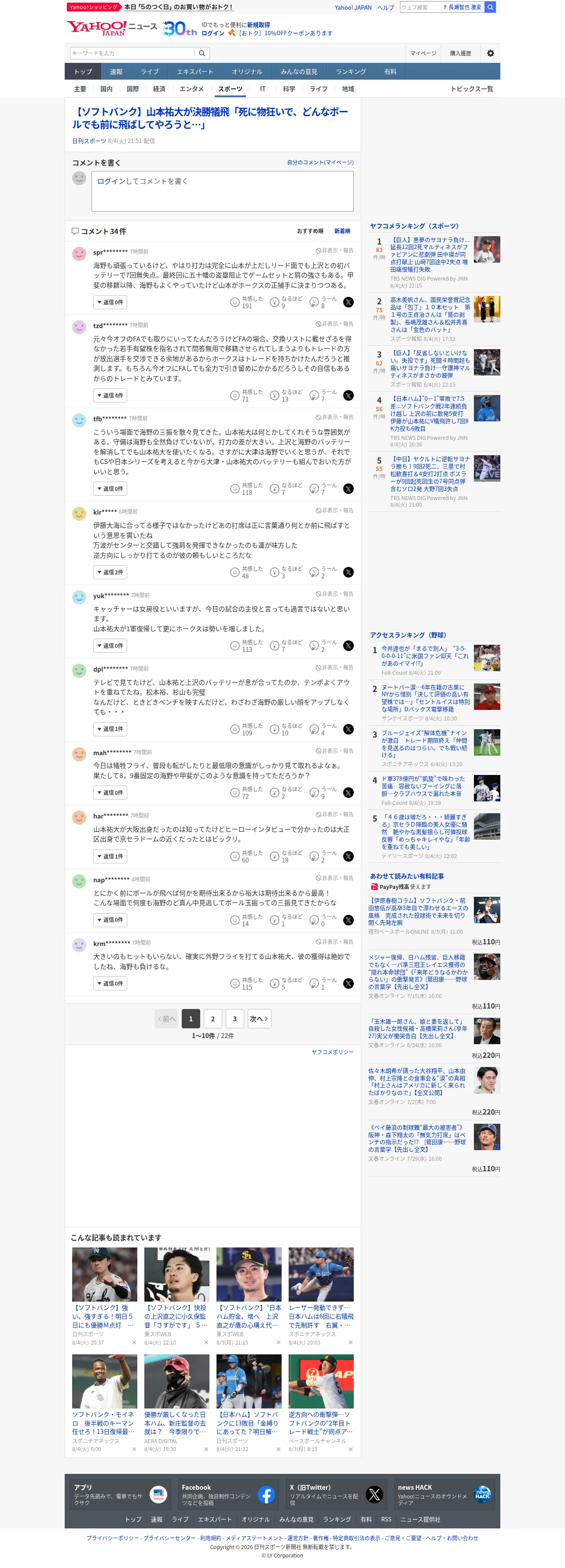Expand replies under spr's comment
The width and height of the screenshot is (565, 1568).
(x=110, y=303)
